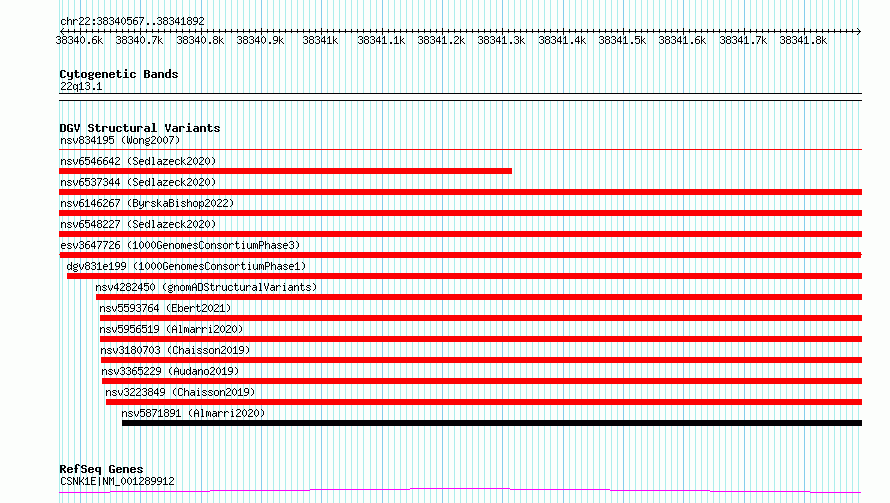Open variant nsv3223849 (Chaisson2019) label
890x503 pixels.
[x=180, y=392]
